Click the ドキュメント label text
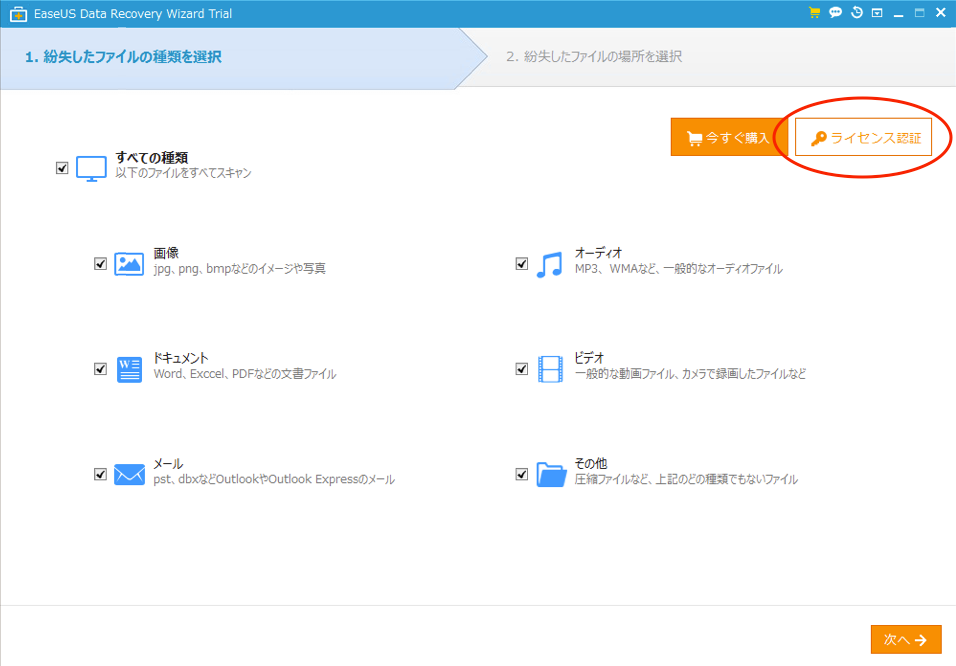This screenshot has width=956, height=666. coord(180,359)
